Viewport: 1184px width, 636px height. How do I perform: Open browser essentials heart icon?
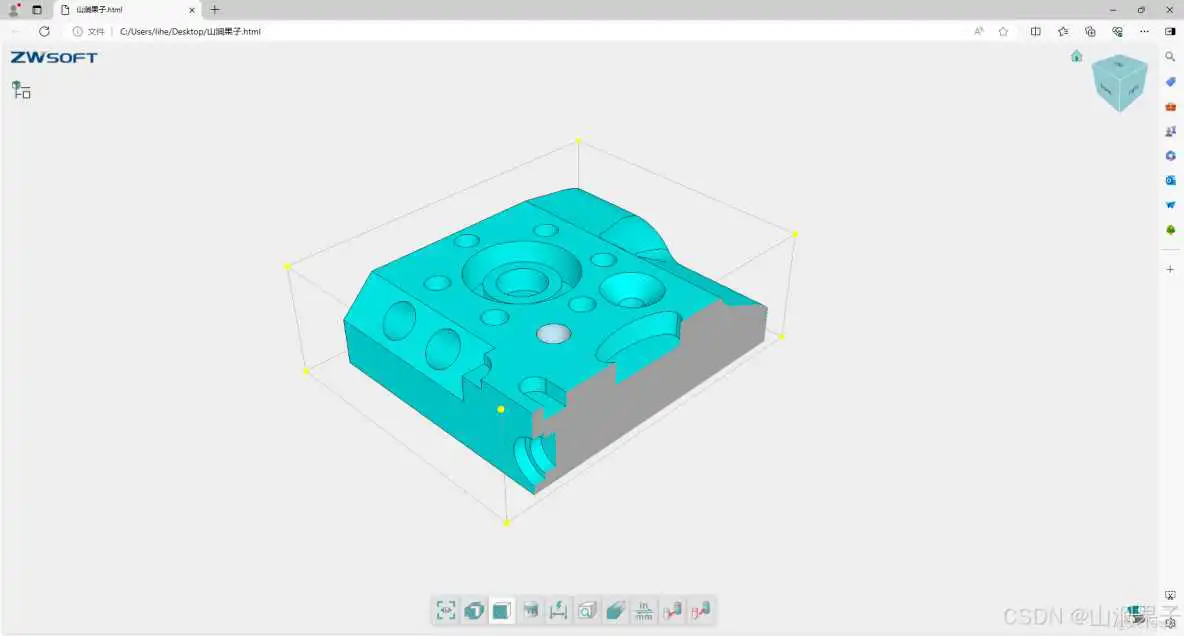tap(1118, 32)
